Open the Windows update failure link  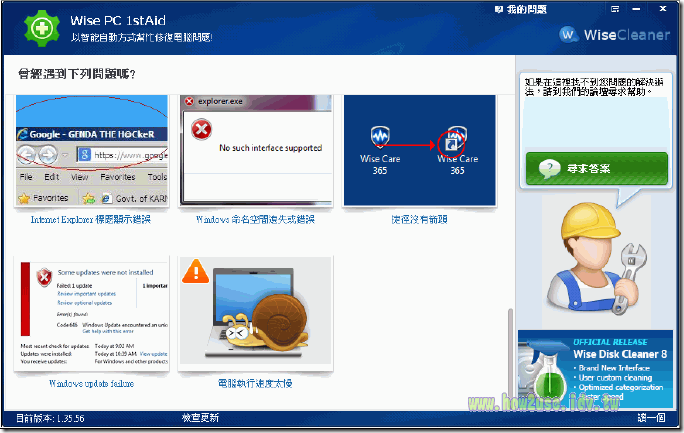coord(92,383)
